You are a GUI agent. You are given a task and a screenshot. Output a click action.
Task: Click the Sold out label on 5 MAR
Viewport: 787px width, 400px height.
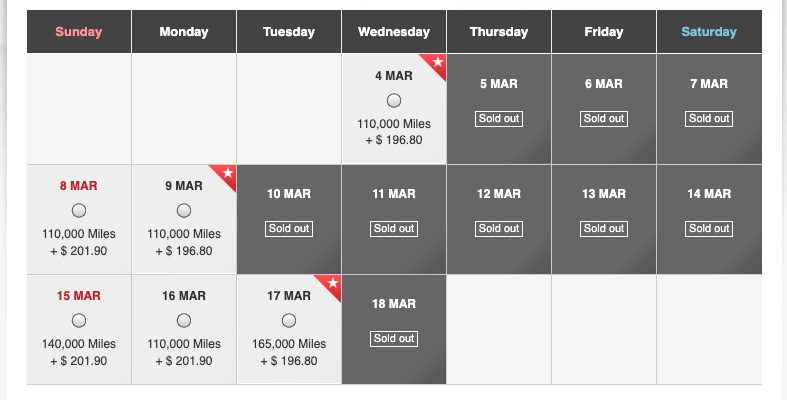499,118
